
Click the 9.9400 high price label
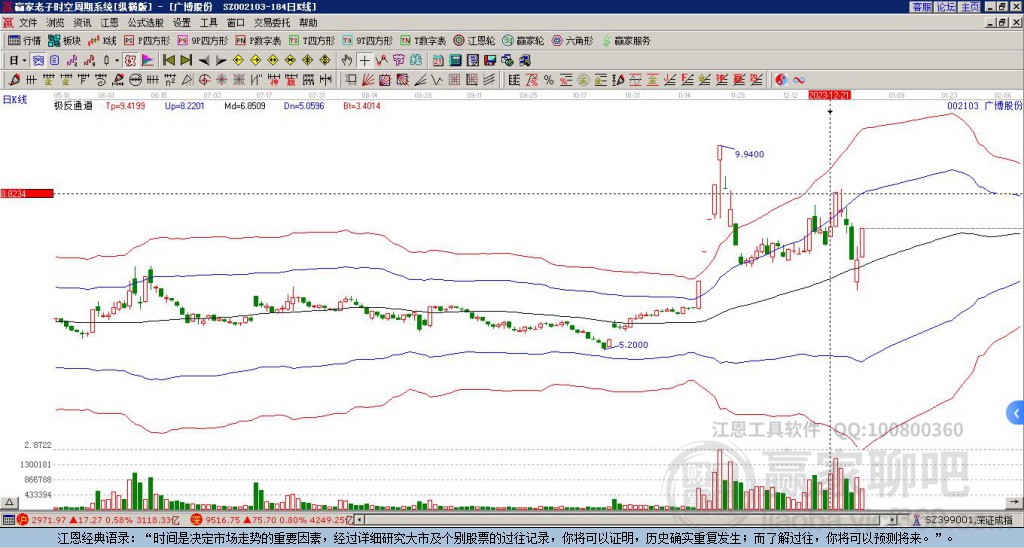point(749,154)
